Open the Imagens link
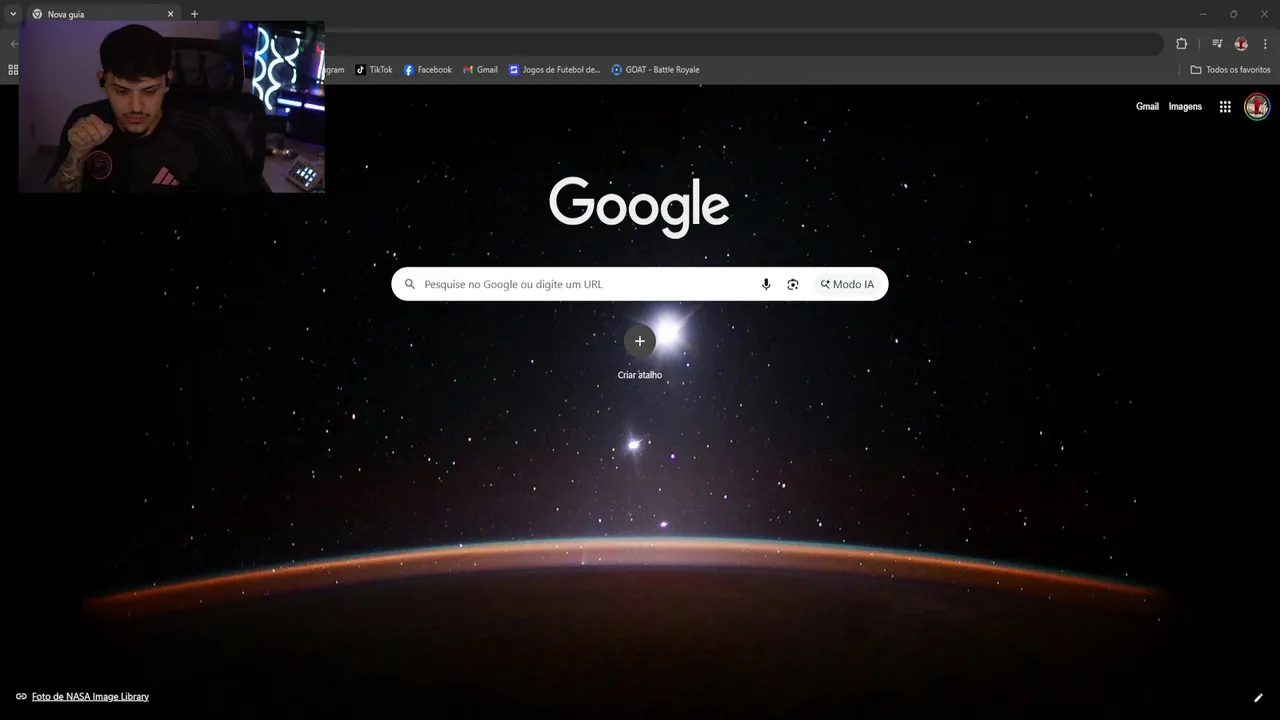Viewport: 1280px width, 720px height. pos(1185,107)
